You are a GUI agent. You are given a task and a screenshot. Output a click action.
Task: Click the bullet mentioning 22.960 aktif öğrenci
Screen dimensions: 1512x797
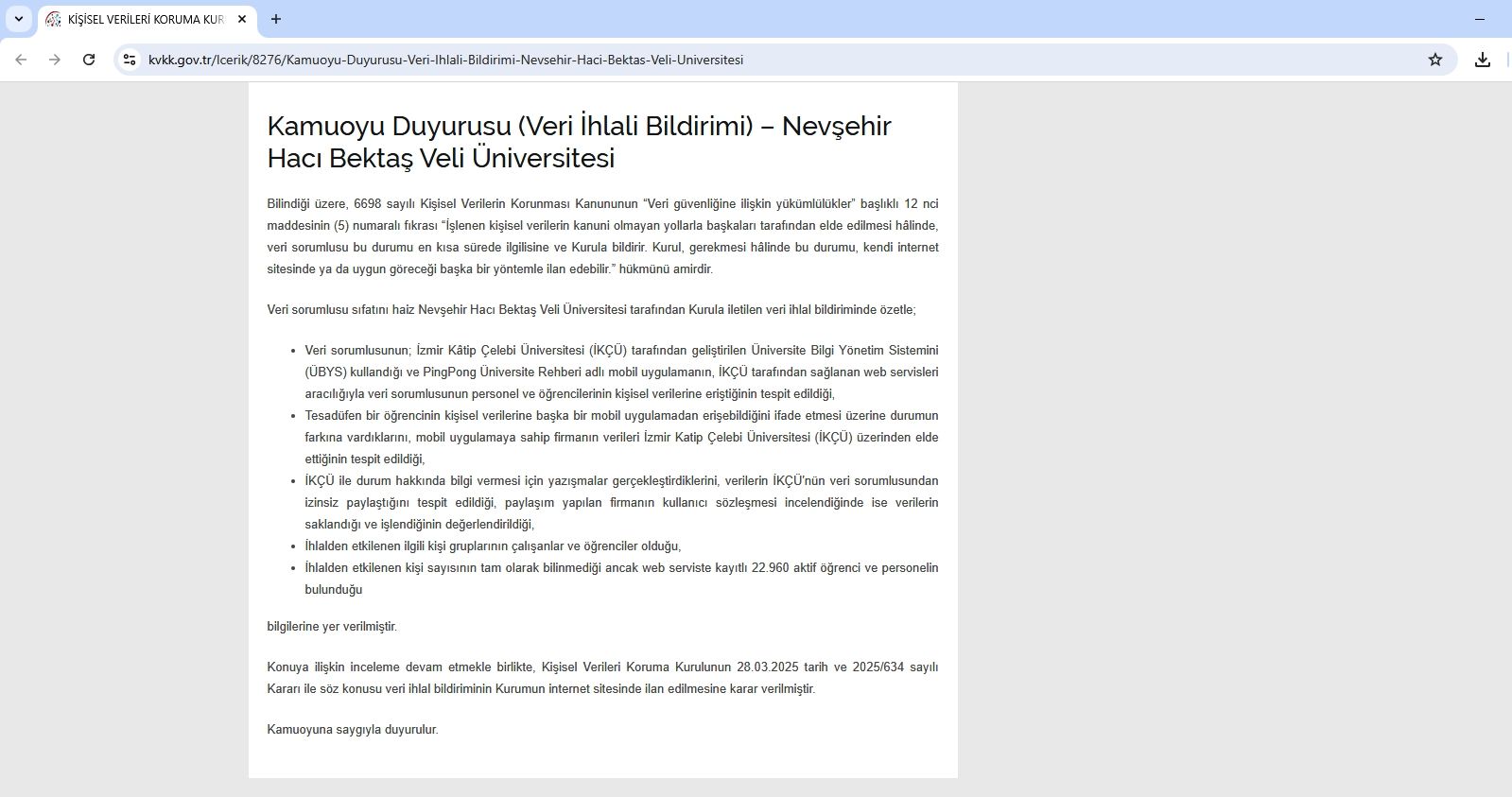click(621, 578)
